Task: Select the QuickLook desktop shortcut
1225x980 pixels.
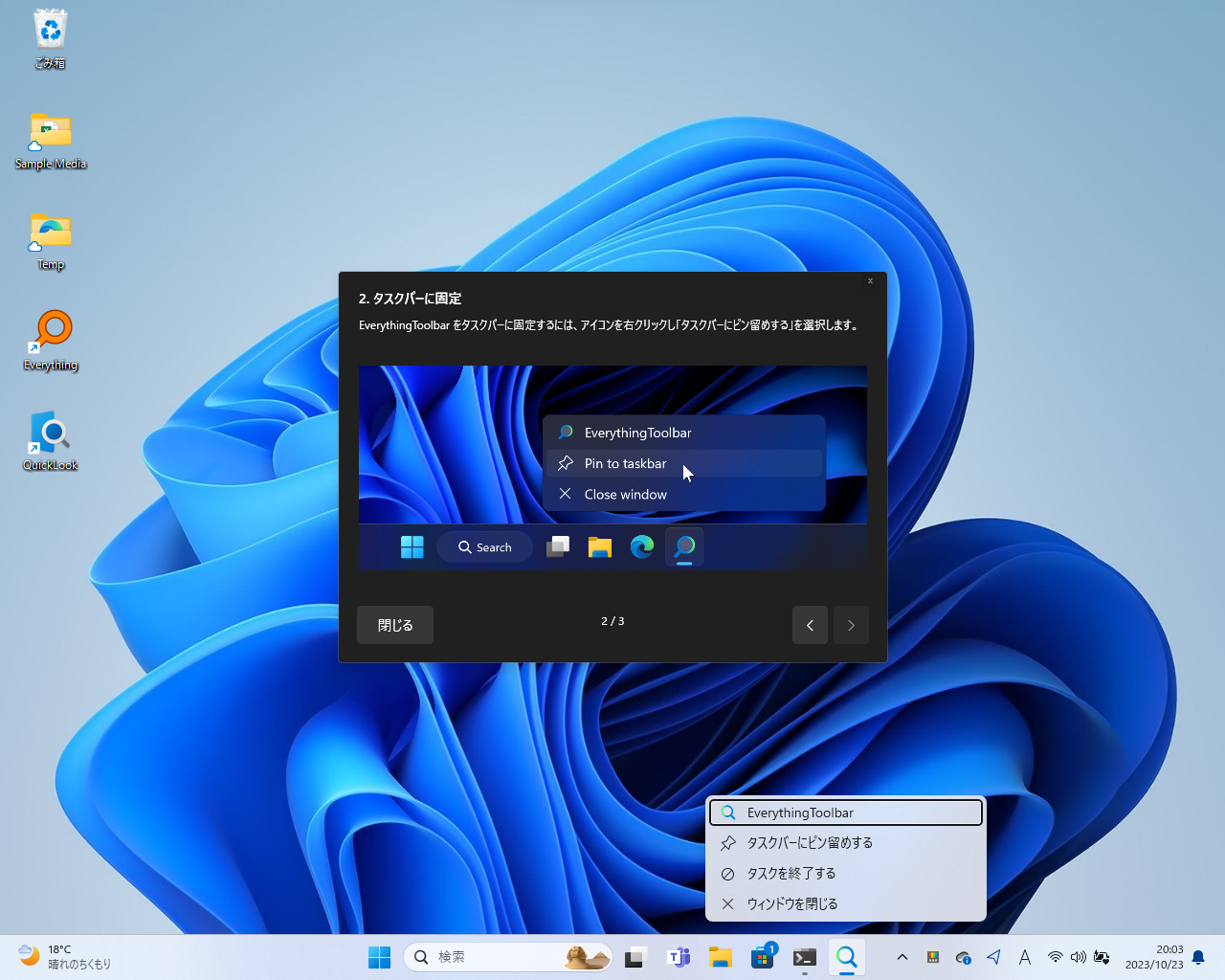Action: (51, 442)
